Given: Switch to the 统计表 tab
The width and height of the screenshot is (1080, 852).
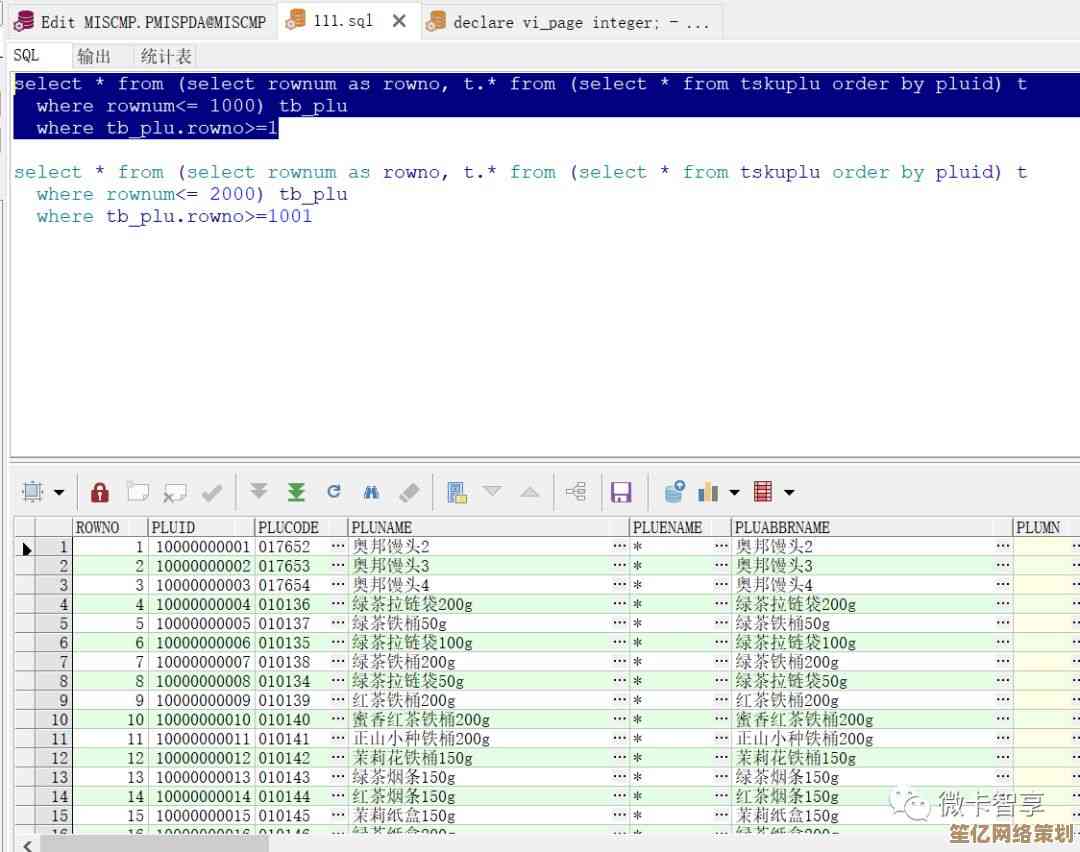Looking at the screenshot, I should point(166,56).
